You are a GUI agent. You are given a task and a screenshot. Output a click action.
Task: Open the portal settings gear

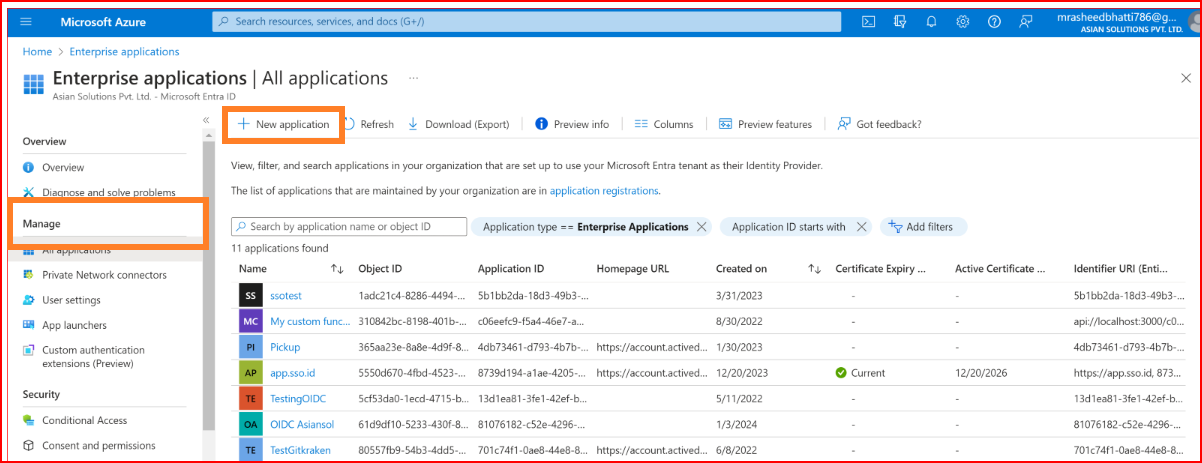pos(963,21)
